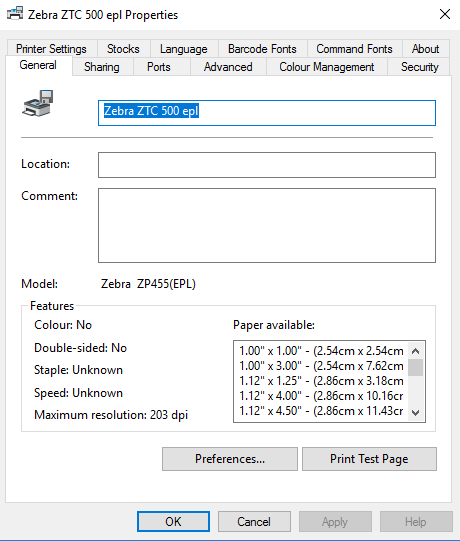Select the 1.12" x 1.25" paper entry

tap(321, 381)
